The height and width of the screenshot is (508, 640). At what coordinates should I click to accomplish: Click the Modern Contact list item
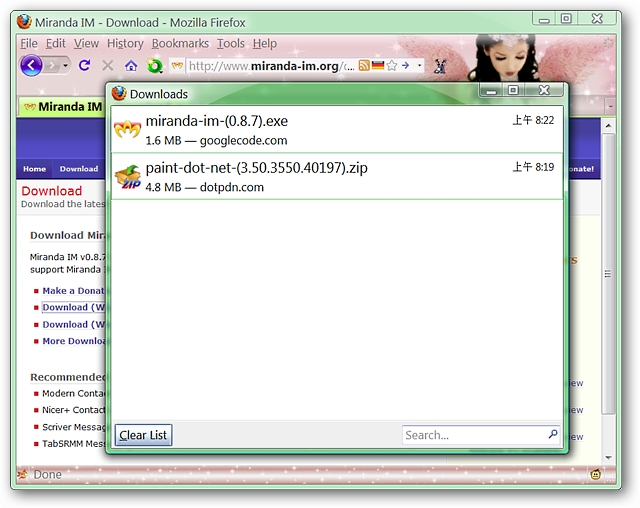[73, 393]
